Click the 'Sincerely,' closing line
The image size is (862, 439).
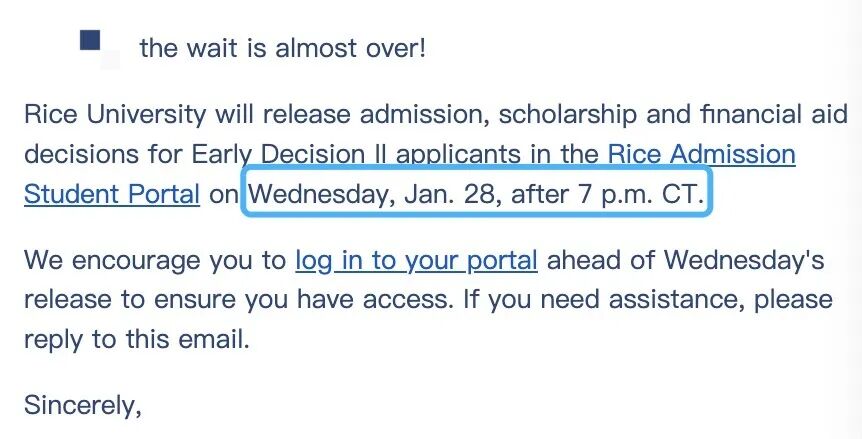(x=83, y=405)
